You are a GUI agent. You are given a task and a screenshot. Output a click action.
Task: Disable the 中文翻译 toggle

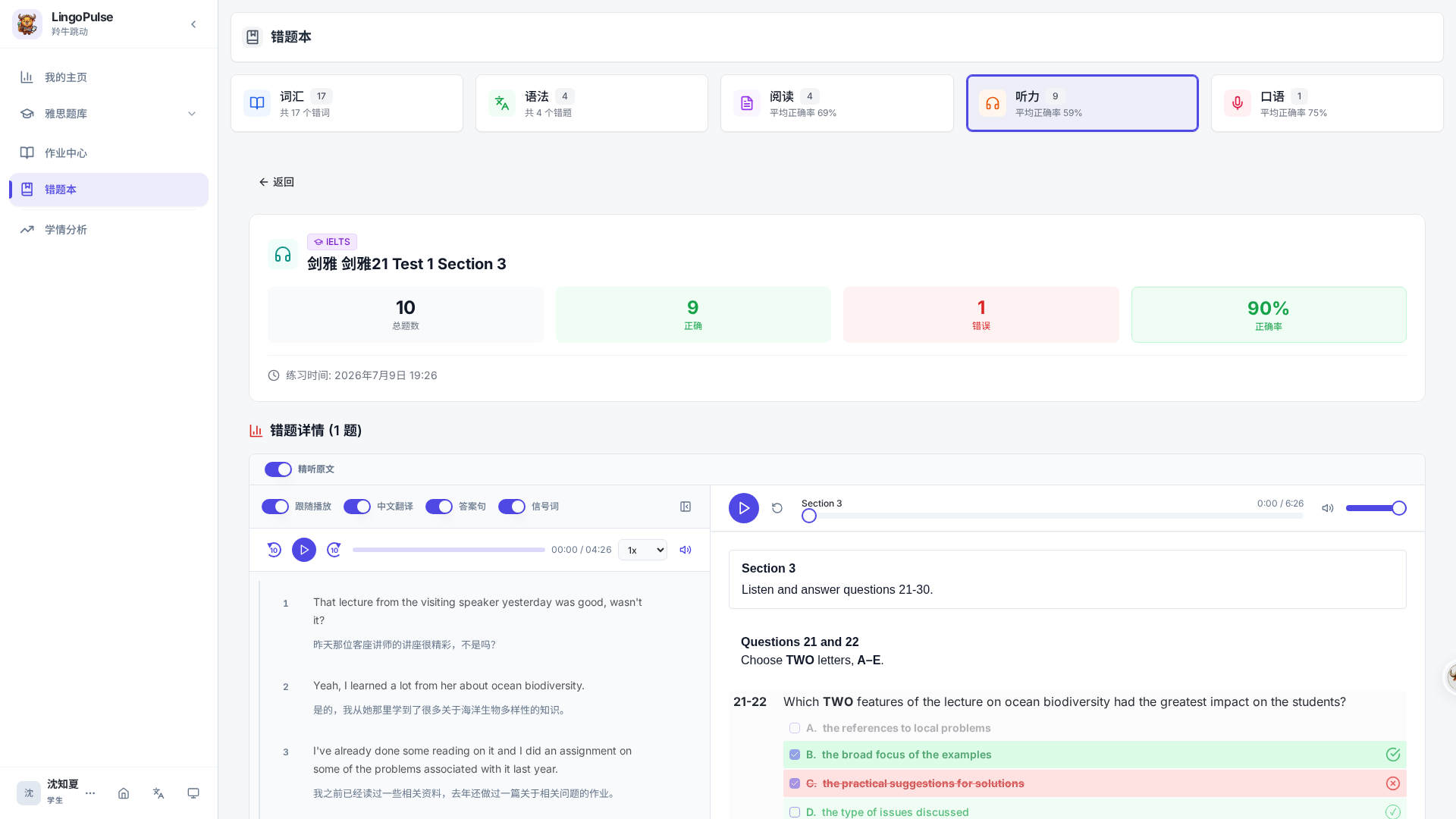[357, 507]
